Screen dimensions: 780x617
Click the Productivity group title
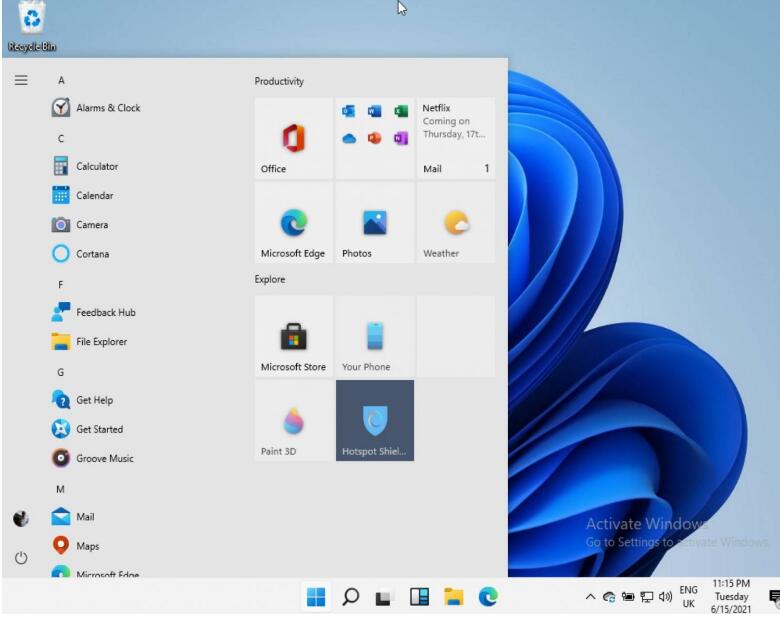279,81
